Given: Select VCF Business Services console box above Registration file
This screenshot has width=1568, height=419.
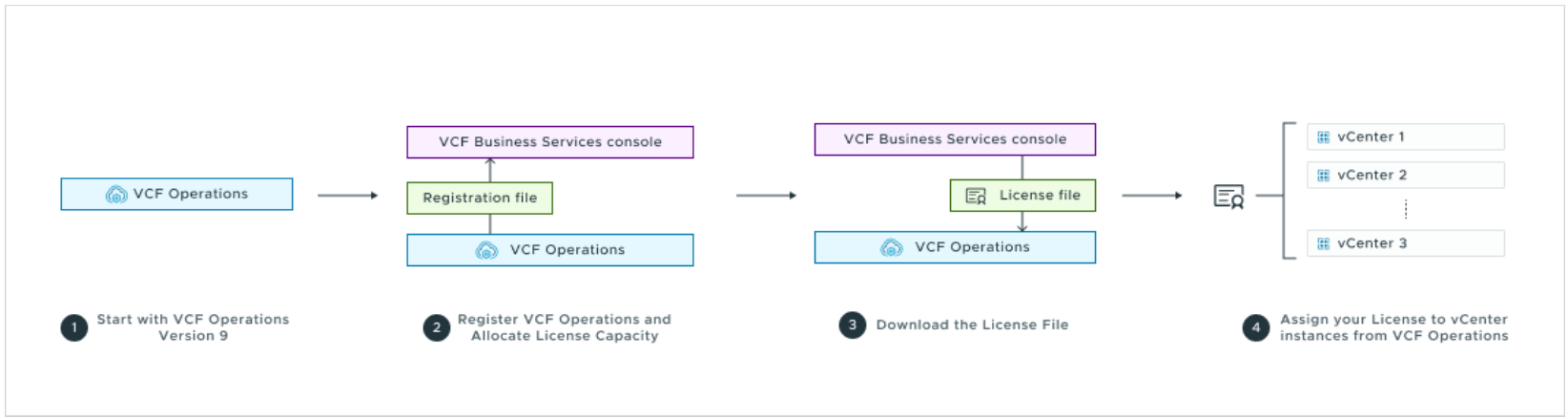Looking at the screenshot, I should click(549, 142).
